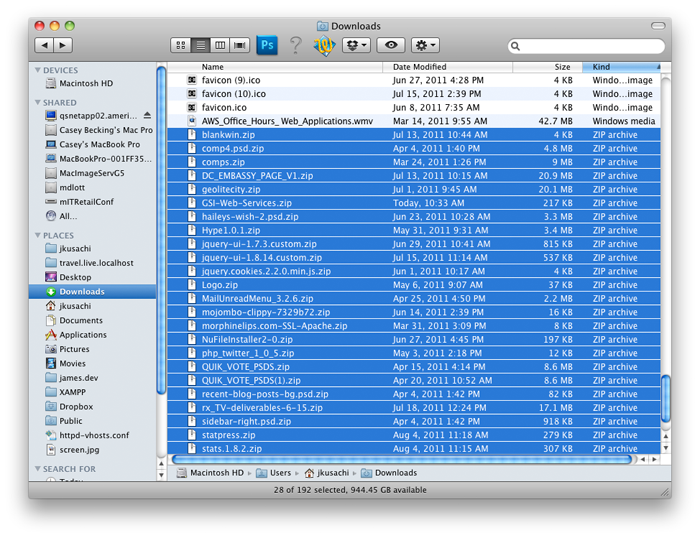Click the sidebar scrollbar thumb
This screenshot has height=538, width=700.
[162, 230]
